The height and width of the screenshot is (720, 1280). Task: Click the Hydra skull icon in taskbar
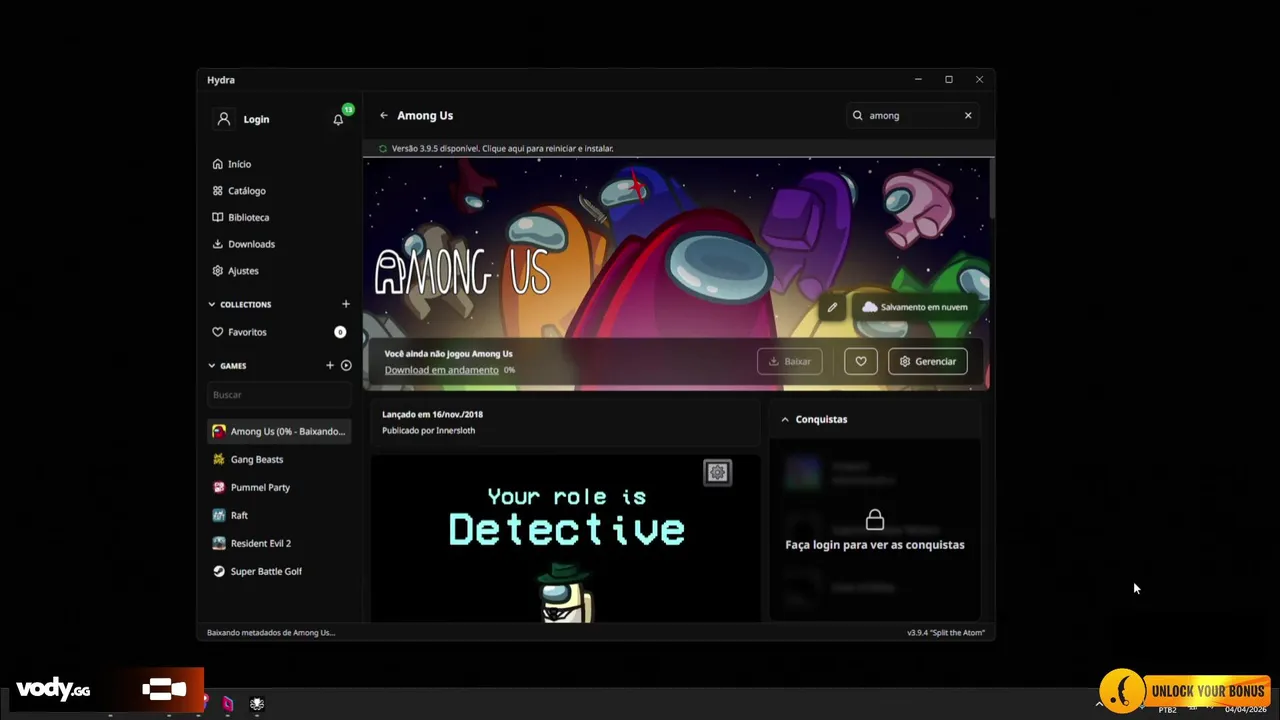click(257, 704)
